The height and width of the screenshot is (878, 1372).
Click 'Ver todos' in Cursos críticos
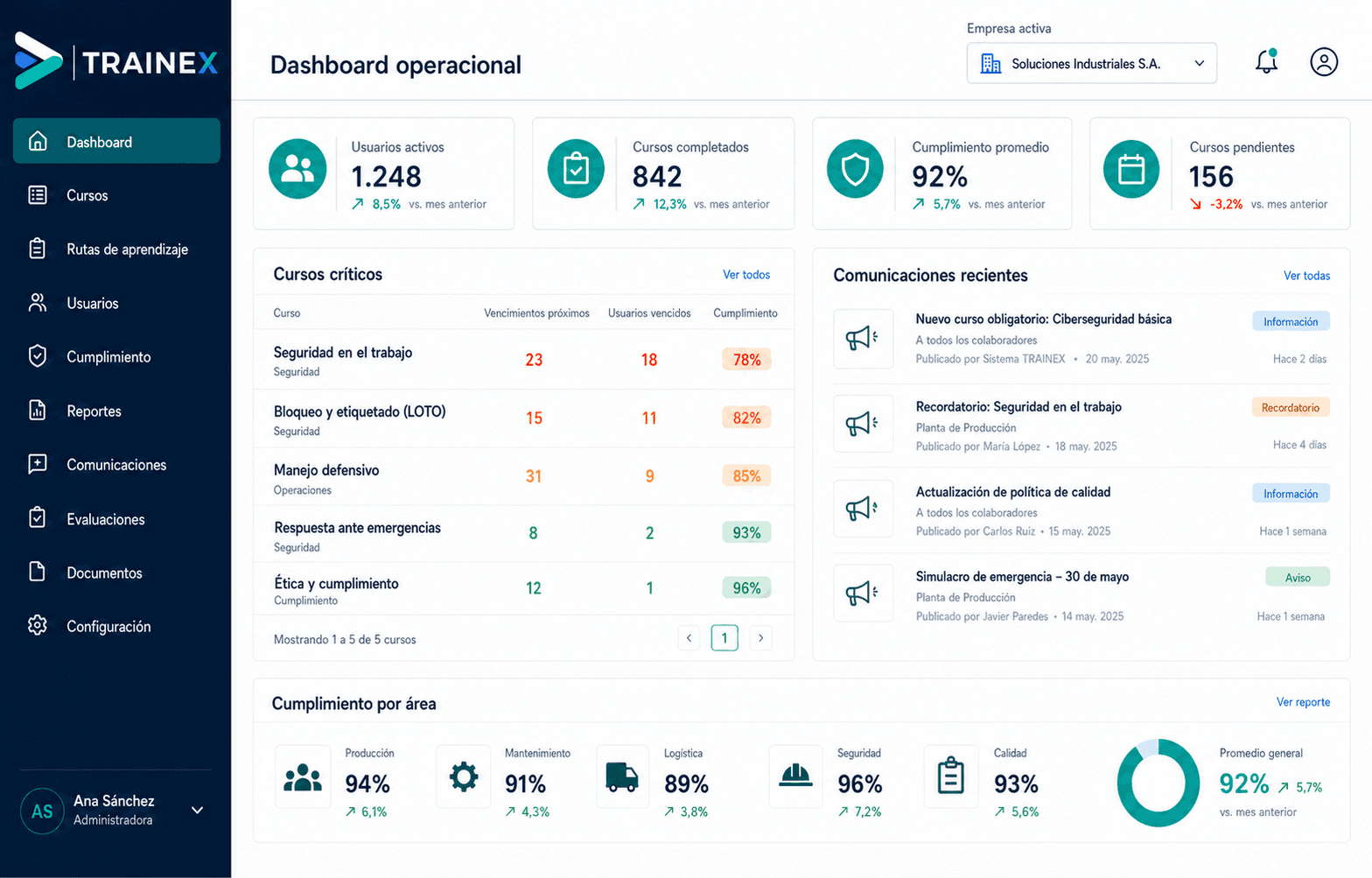[746, 274]
